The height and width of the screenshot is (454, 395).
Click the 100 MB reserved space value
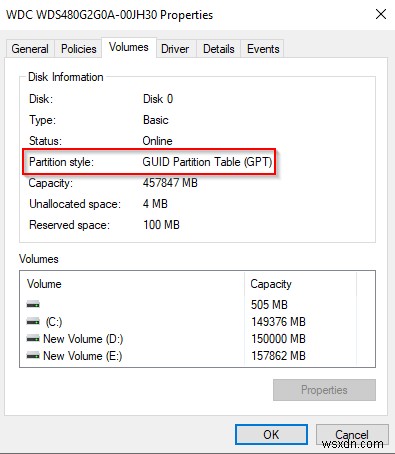click(161, 225)
